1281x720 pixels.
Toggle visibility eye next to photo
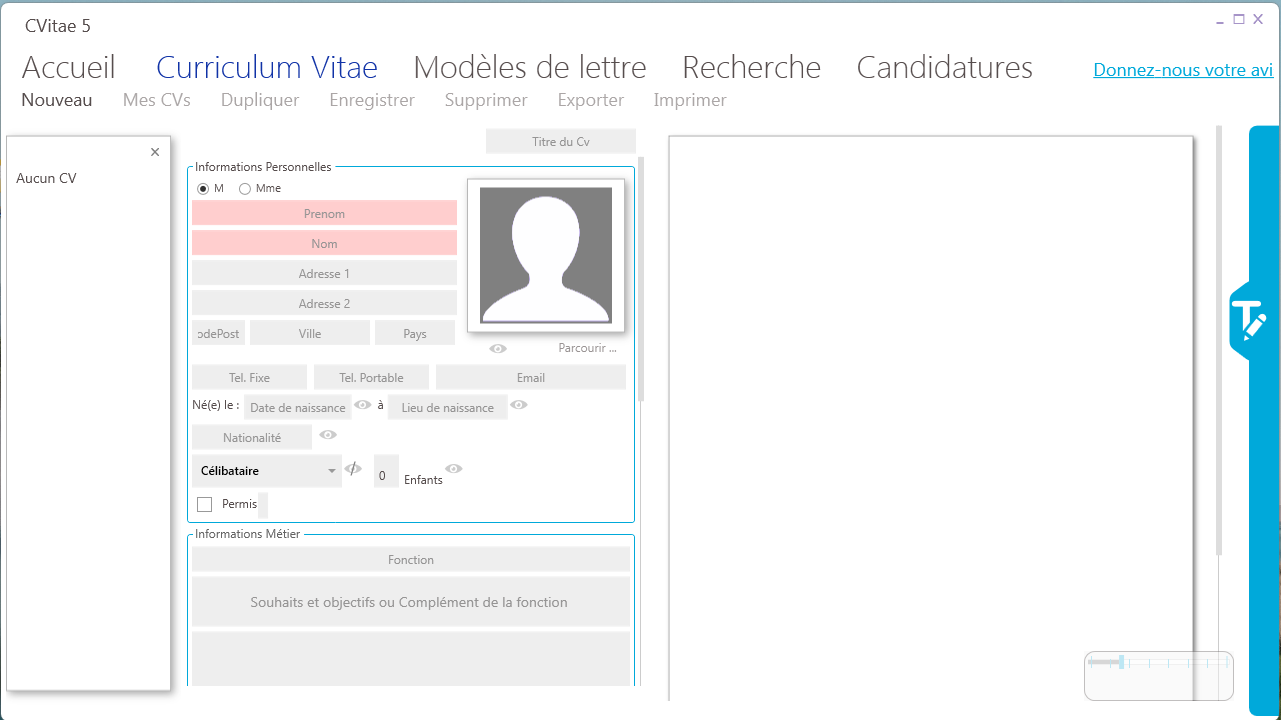pyautogui.click(x=498, y=349)
